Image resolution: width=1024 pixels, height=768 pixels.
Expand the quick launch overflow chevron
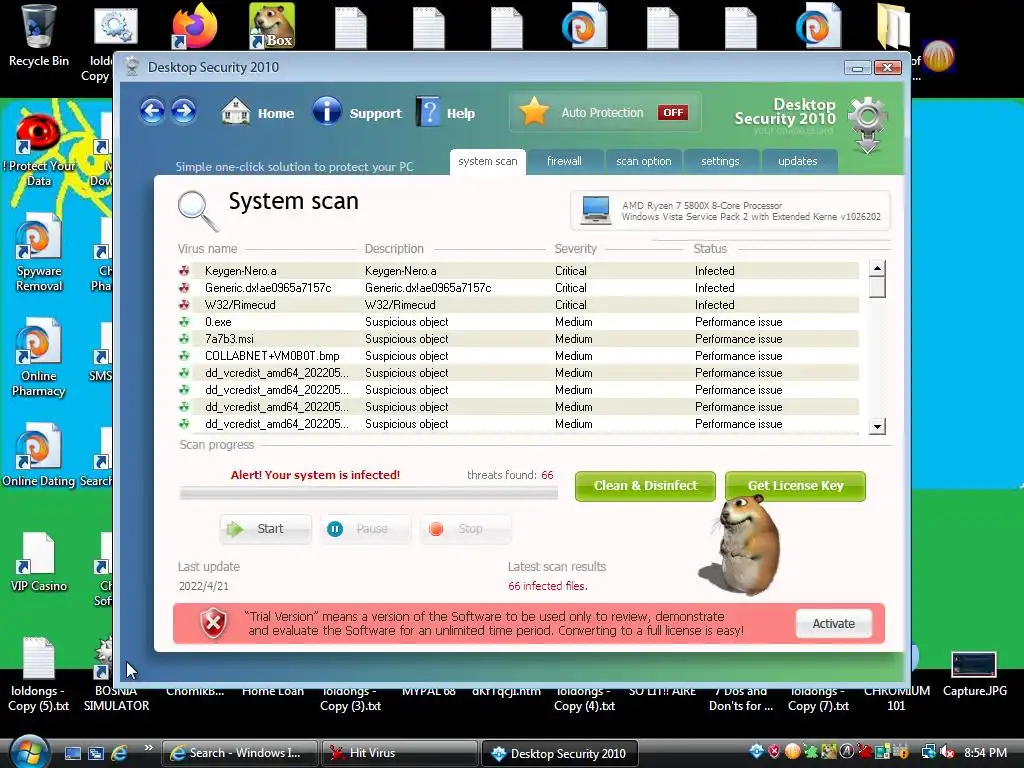click(x=148, y=748)
